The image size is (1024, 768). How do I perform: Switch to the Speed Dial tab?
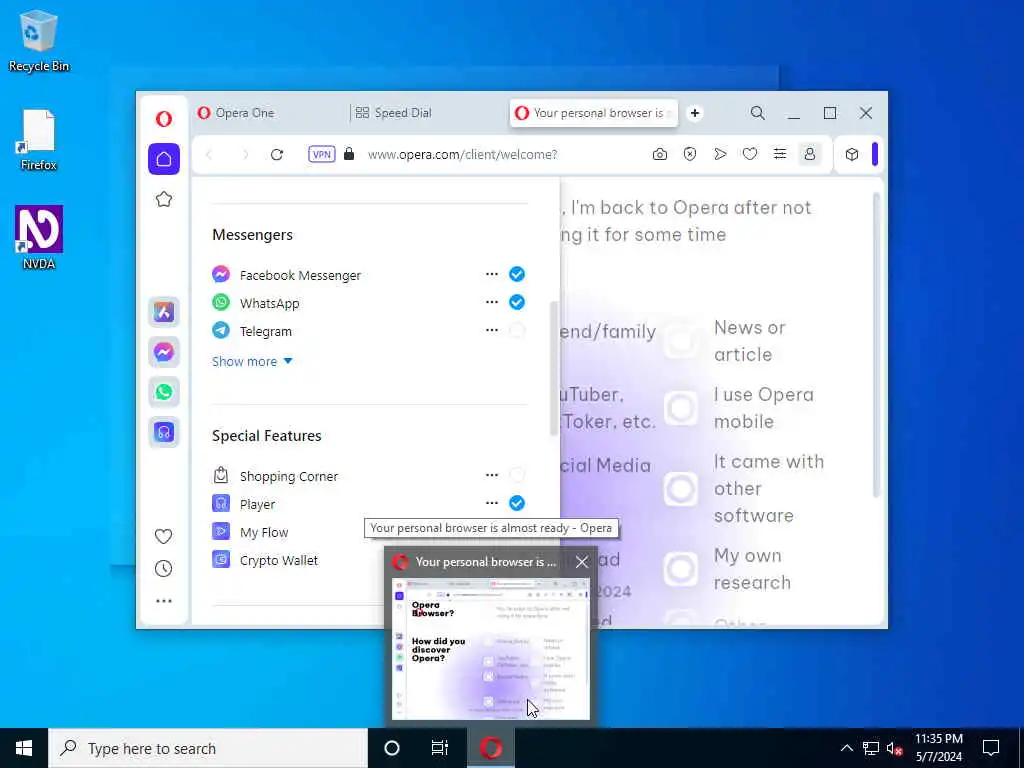(427, 113)
